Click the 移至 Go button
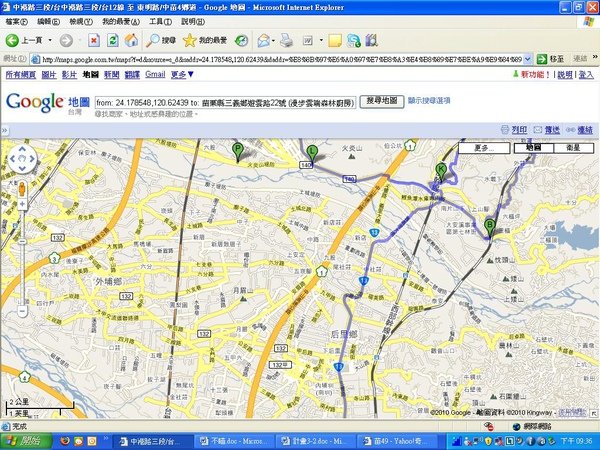The height and width of the screenshot is (450, 600). [x=551, y=59]
